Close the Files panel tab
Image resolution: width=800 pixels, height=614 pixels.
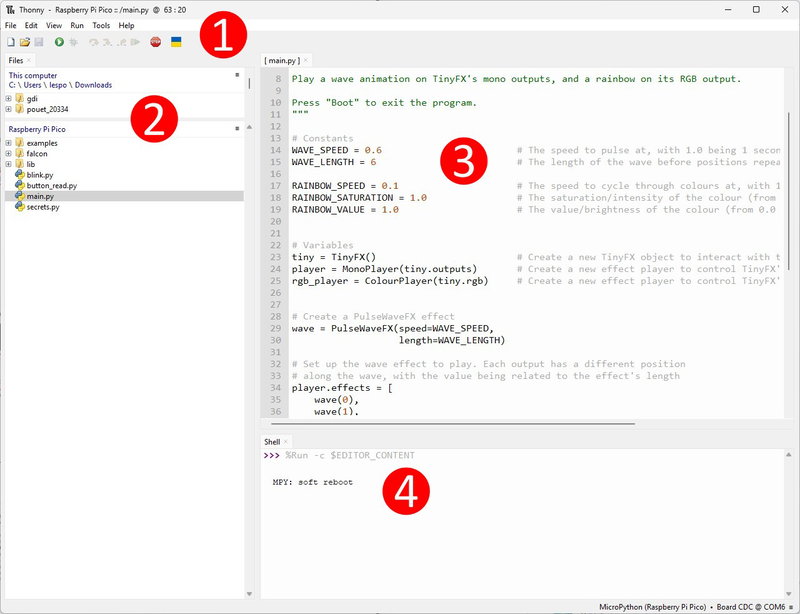[29, 60]
